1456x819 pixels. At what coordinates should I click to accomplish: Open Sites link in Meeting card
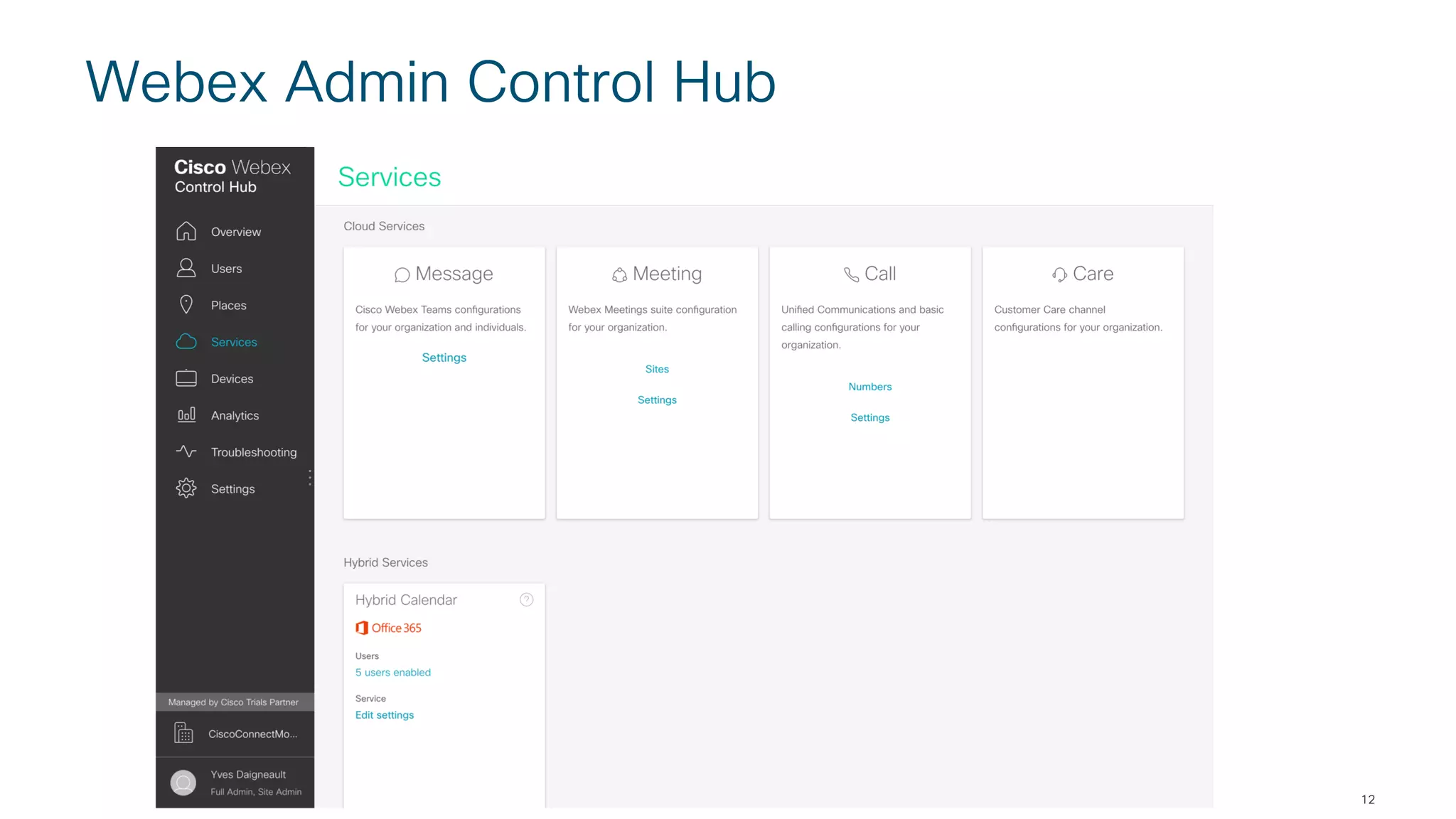click(x=657, y=369)
